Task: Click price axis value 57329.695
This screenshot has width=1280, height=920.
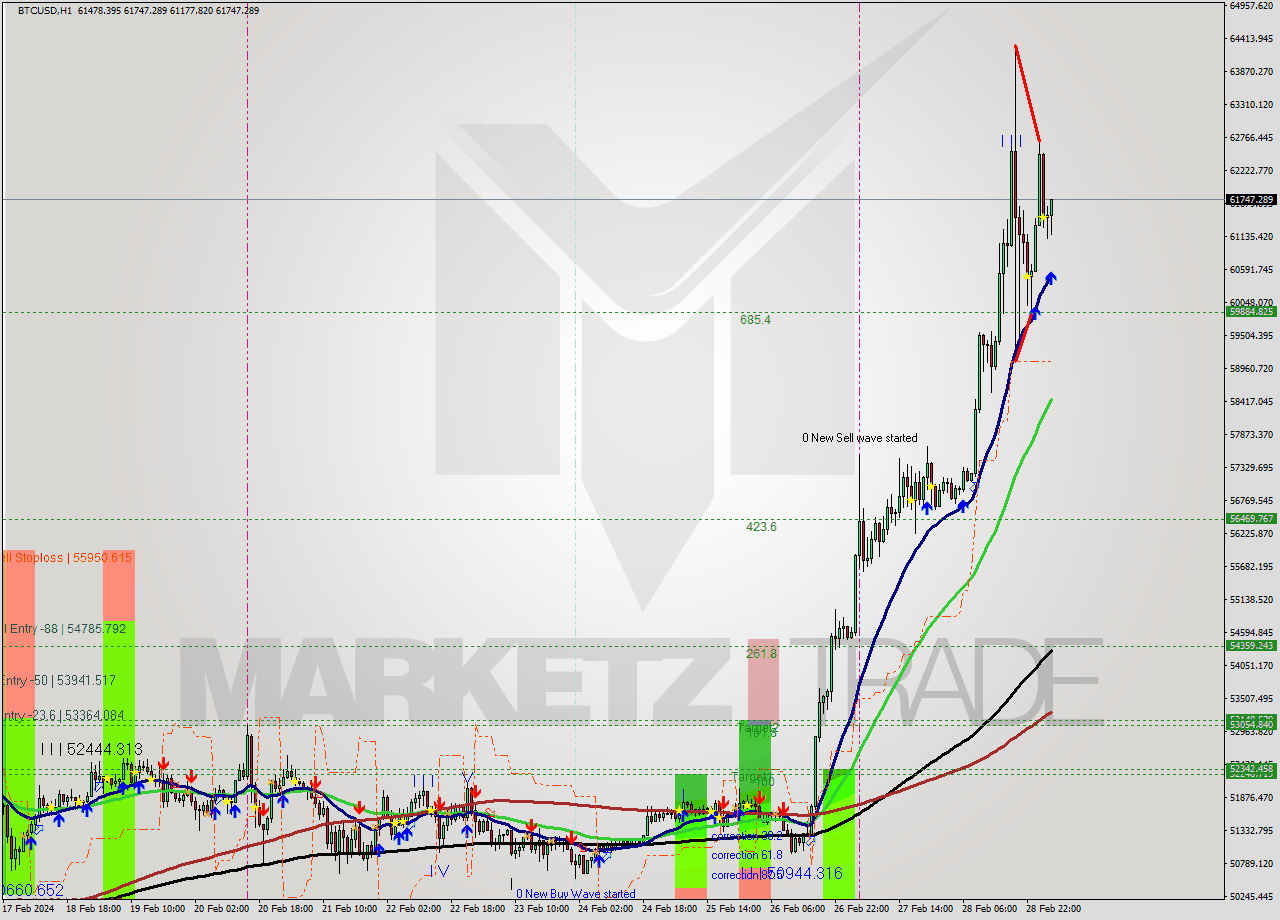Action: point(1250,468)
